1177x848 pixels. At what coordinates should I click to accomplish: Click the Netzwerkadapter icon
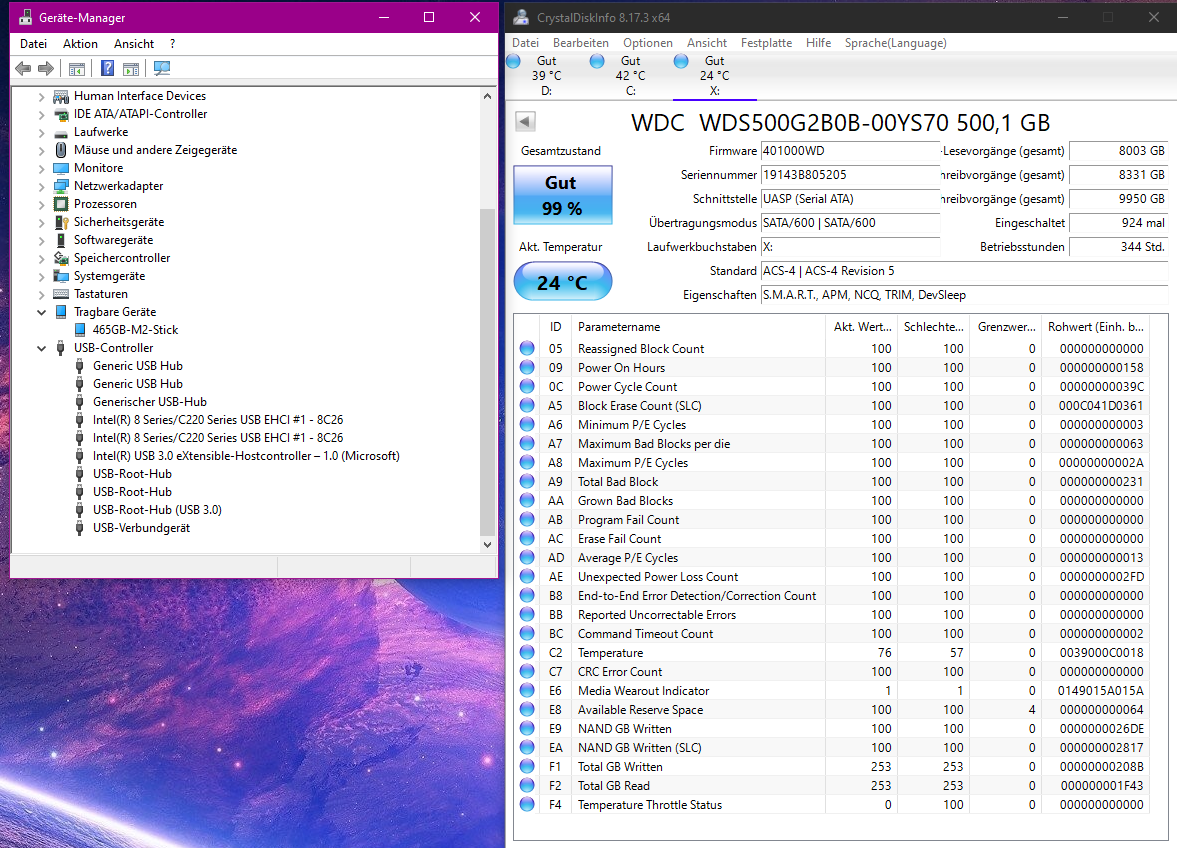click(61, 186)
